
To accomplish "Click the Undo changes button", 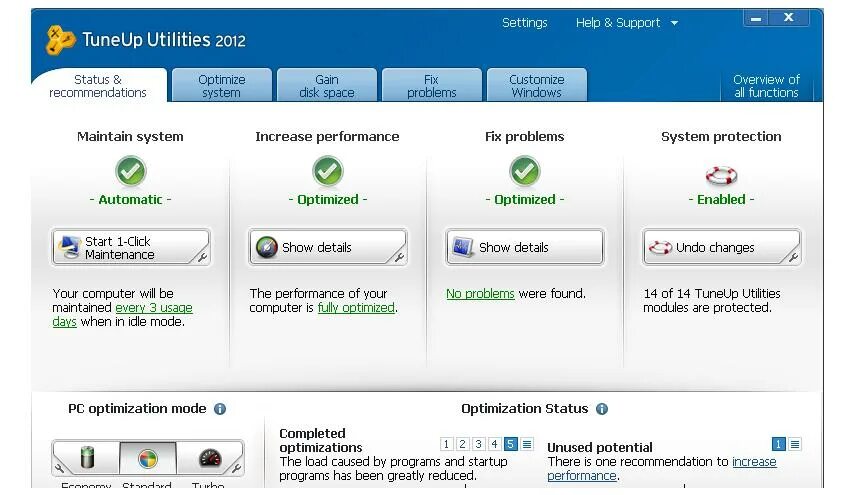I will coord(721,248).
